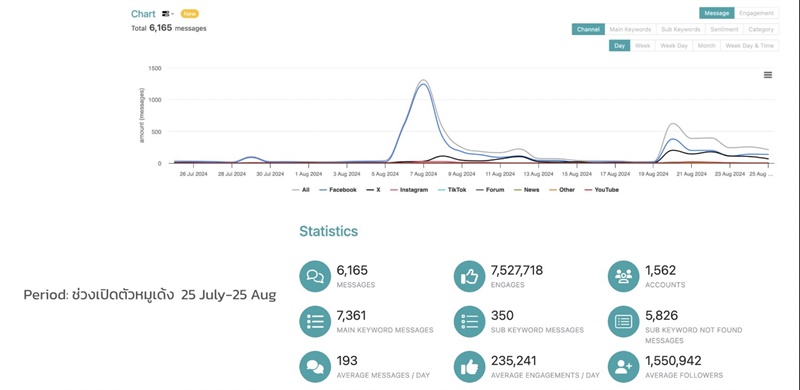
Task: Click the Main Keyword Messages list icon
Action: pyautogui.click(x=315, y=321)
